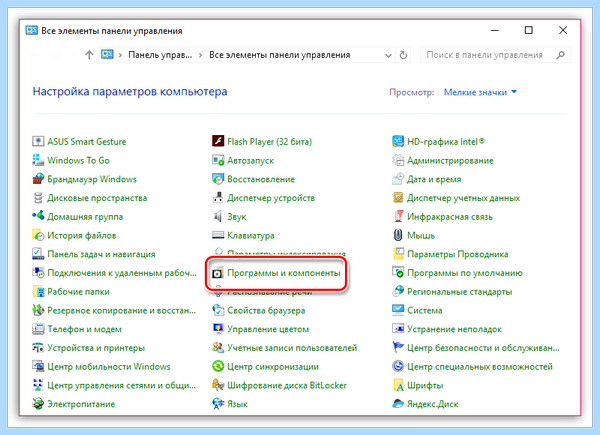Open Устранение неполадок

coord(447,329)
